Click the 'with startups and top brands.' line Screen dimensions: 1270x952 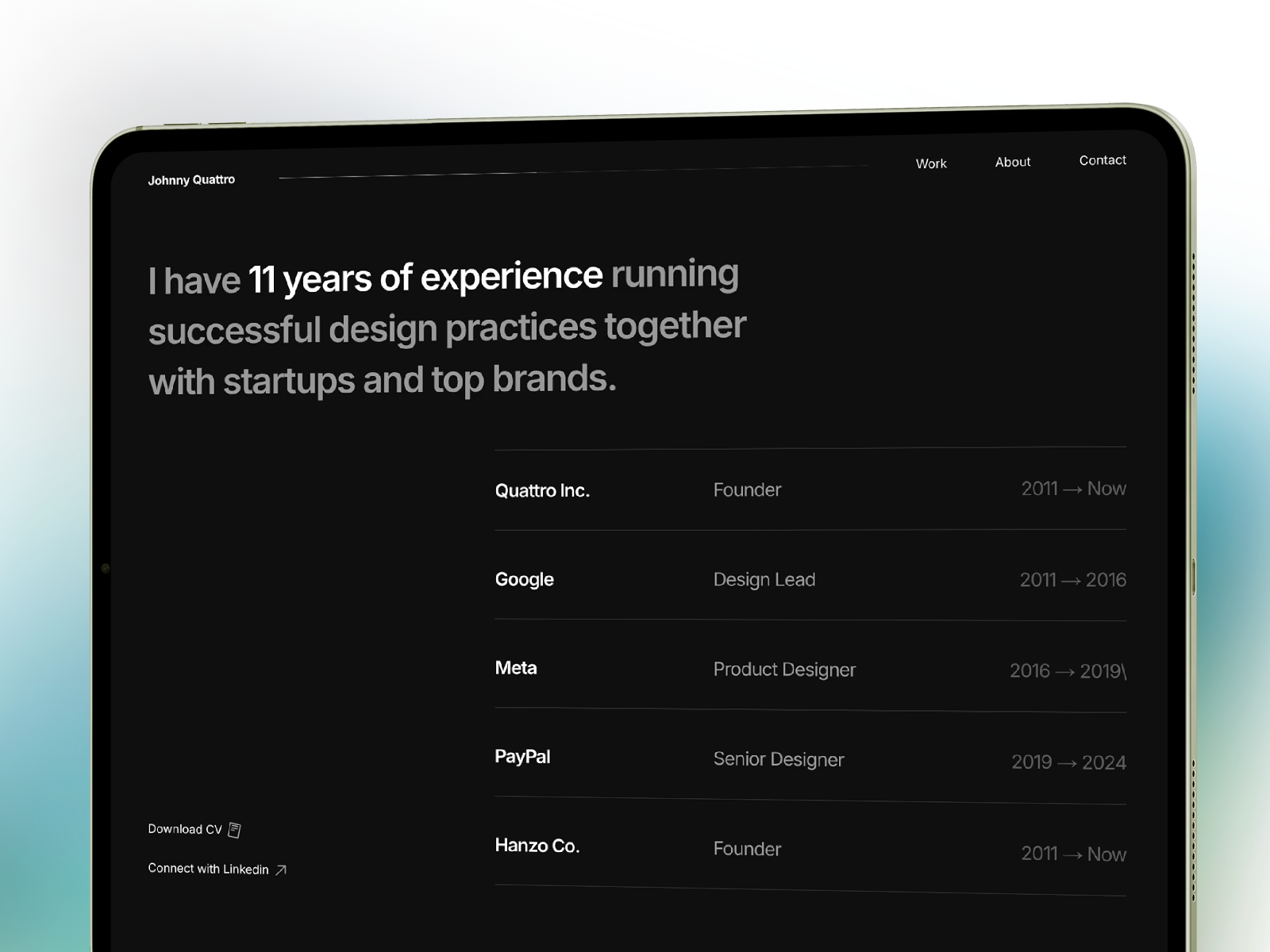coord(383,380)
